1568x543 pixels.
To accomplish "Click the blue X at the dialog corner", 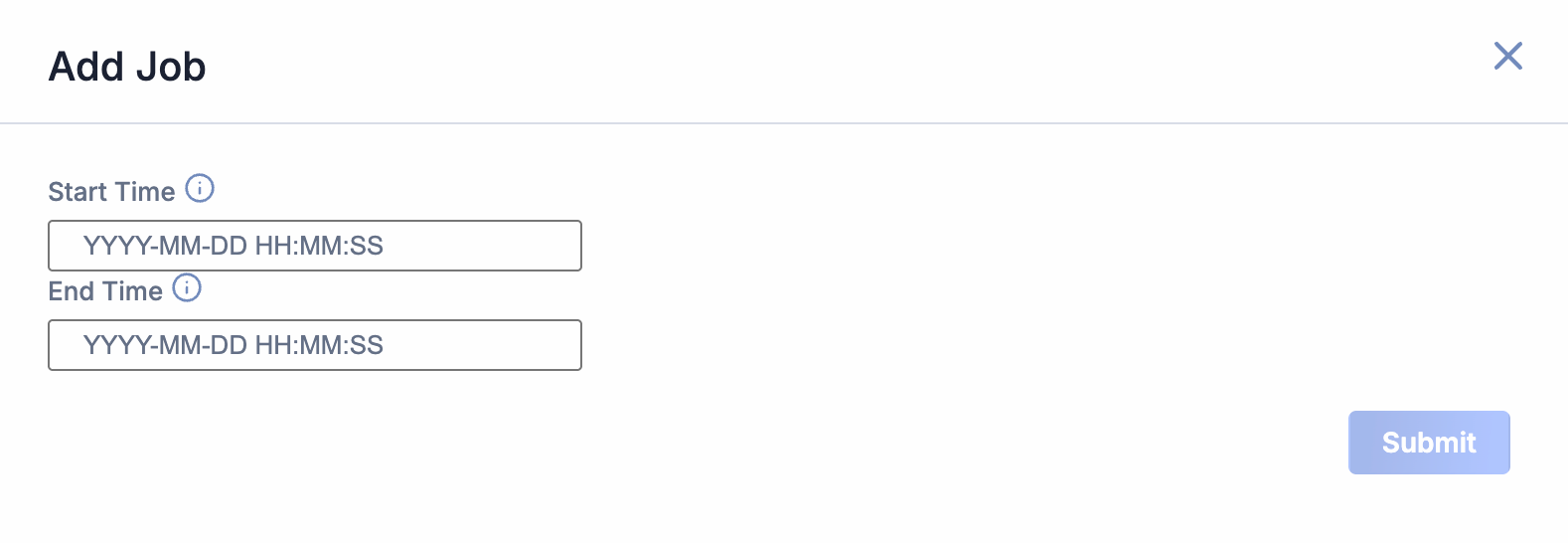I will (1507, 56).
